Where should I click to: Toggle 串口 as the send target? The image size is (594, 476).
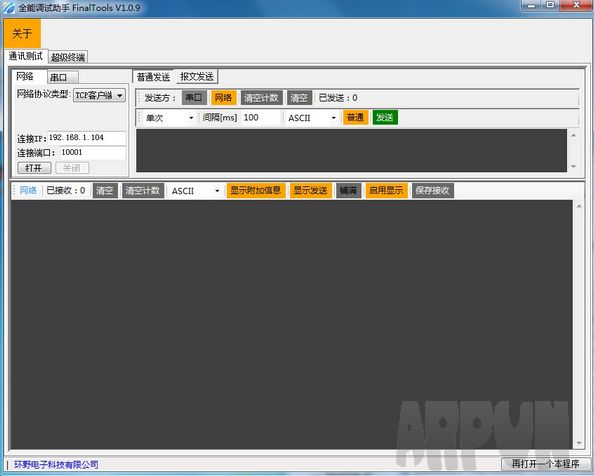click(194, 98)
